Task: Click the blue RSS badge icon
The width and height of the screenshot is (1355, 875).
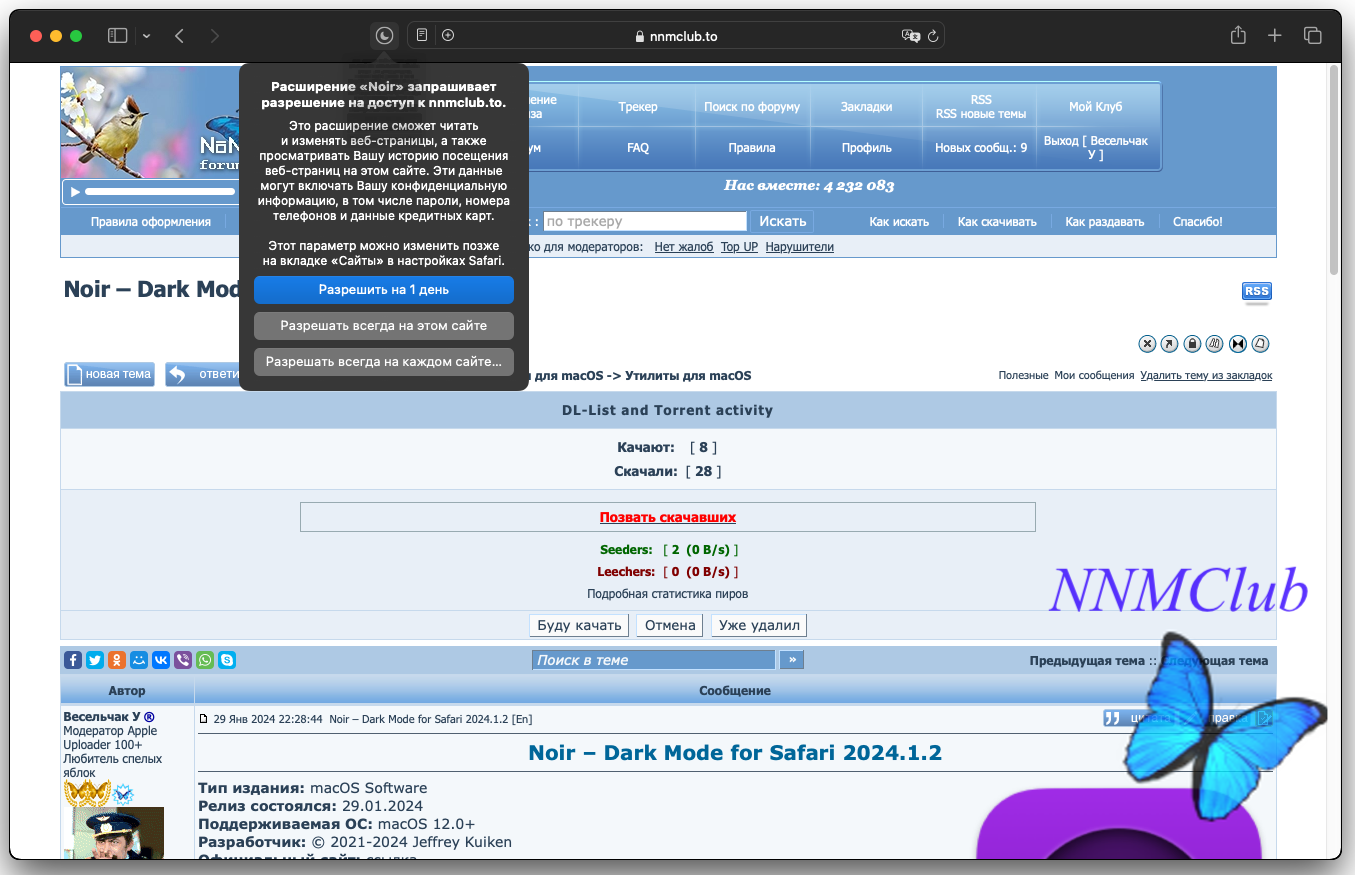Action: tap(1256, 292)
